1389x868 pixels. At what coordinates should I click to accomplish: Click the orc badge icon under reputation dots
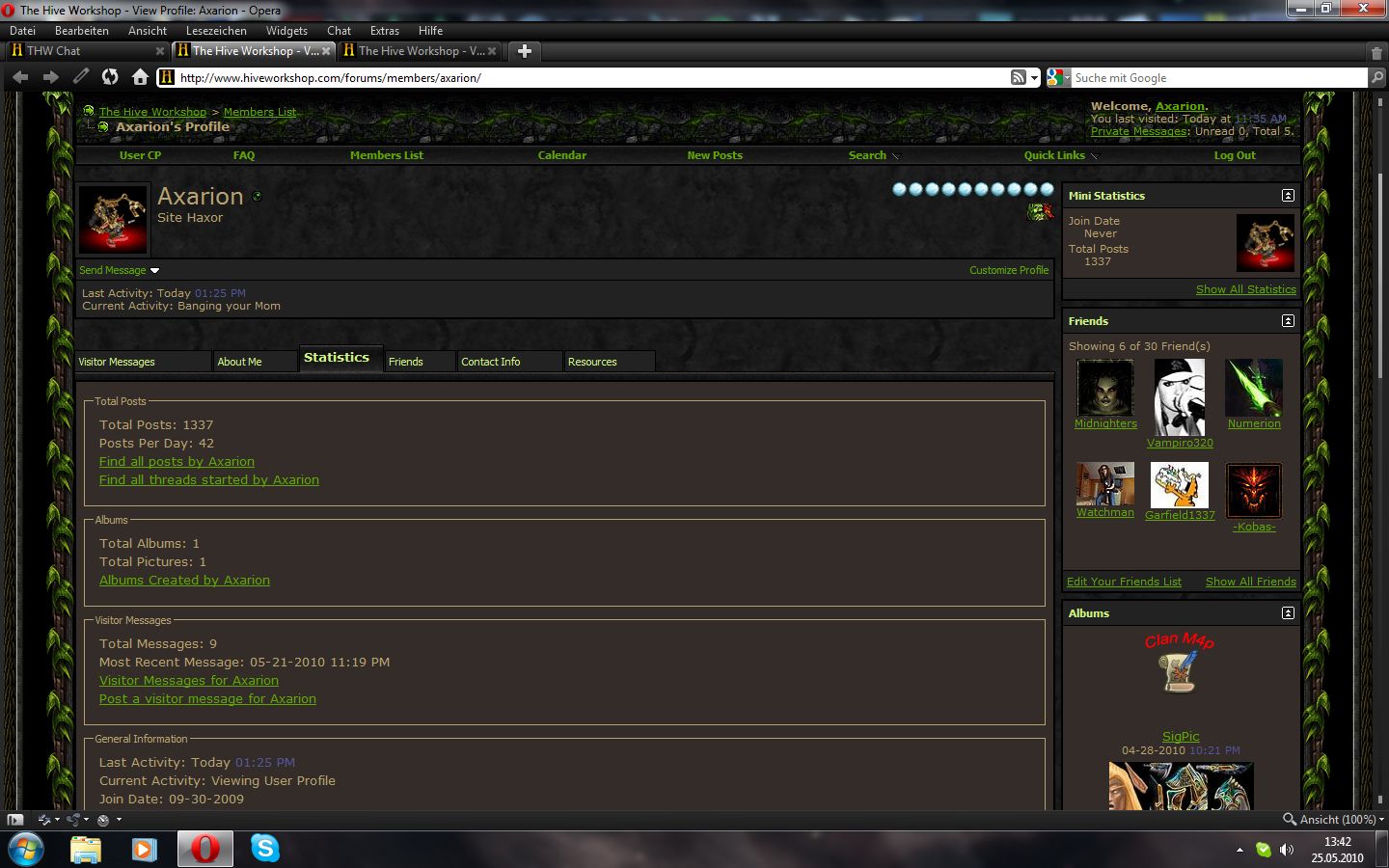(1040, 211)
